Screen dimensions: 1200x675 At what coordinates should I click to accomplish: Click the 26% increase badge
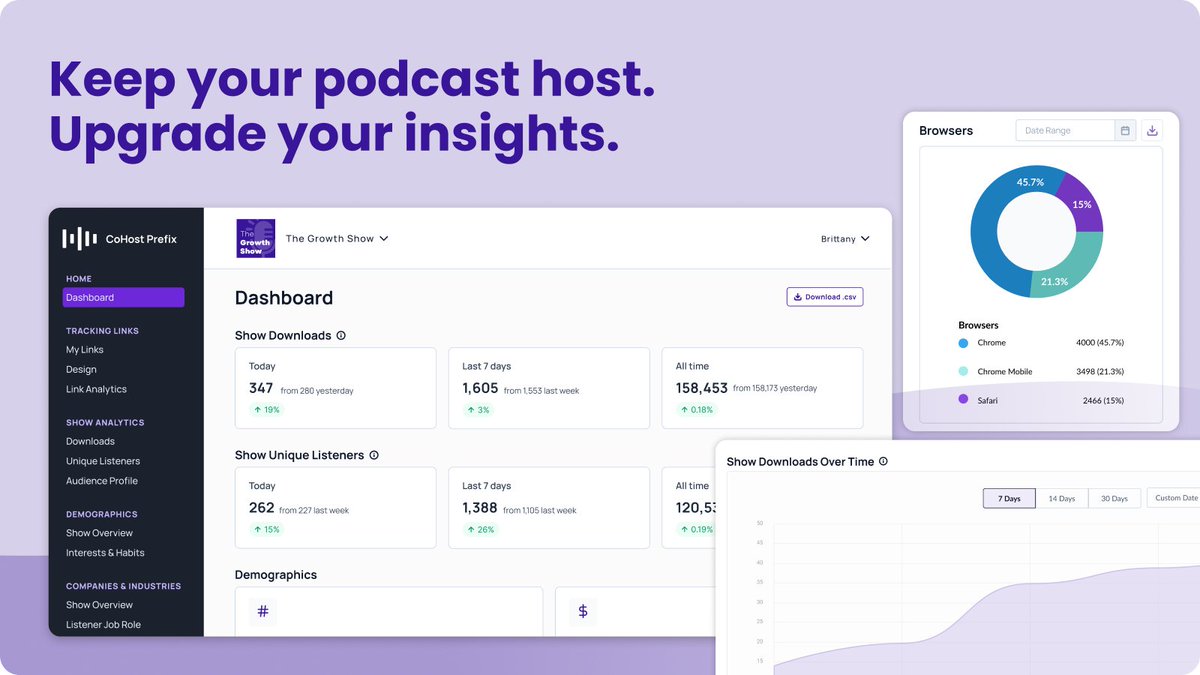tap(480, 530)
